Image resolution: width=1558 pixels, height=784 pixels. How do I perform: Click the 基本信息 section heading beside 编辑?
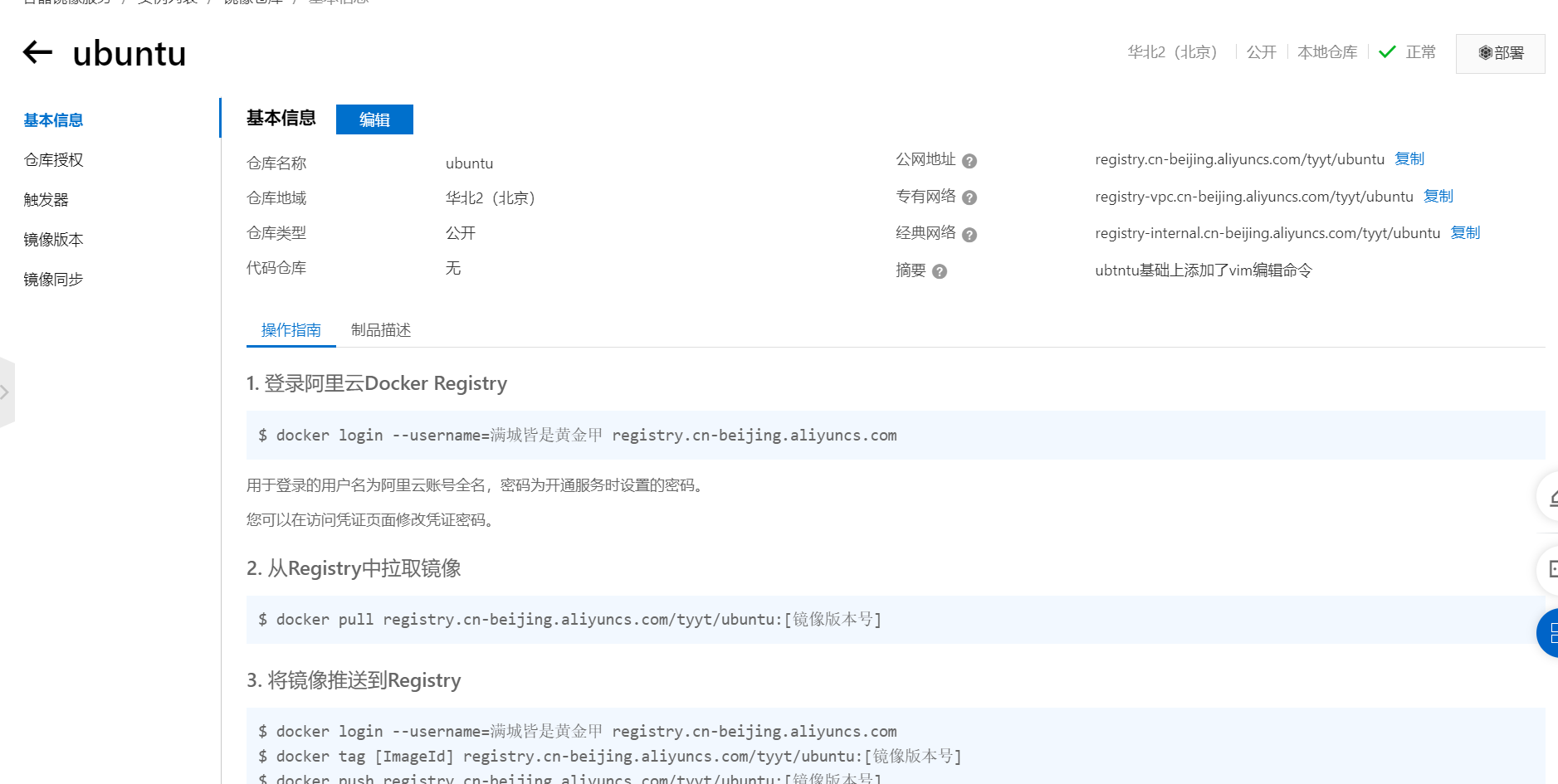click(281, 118)
